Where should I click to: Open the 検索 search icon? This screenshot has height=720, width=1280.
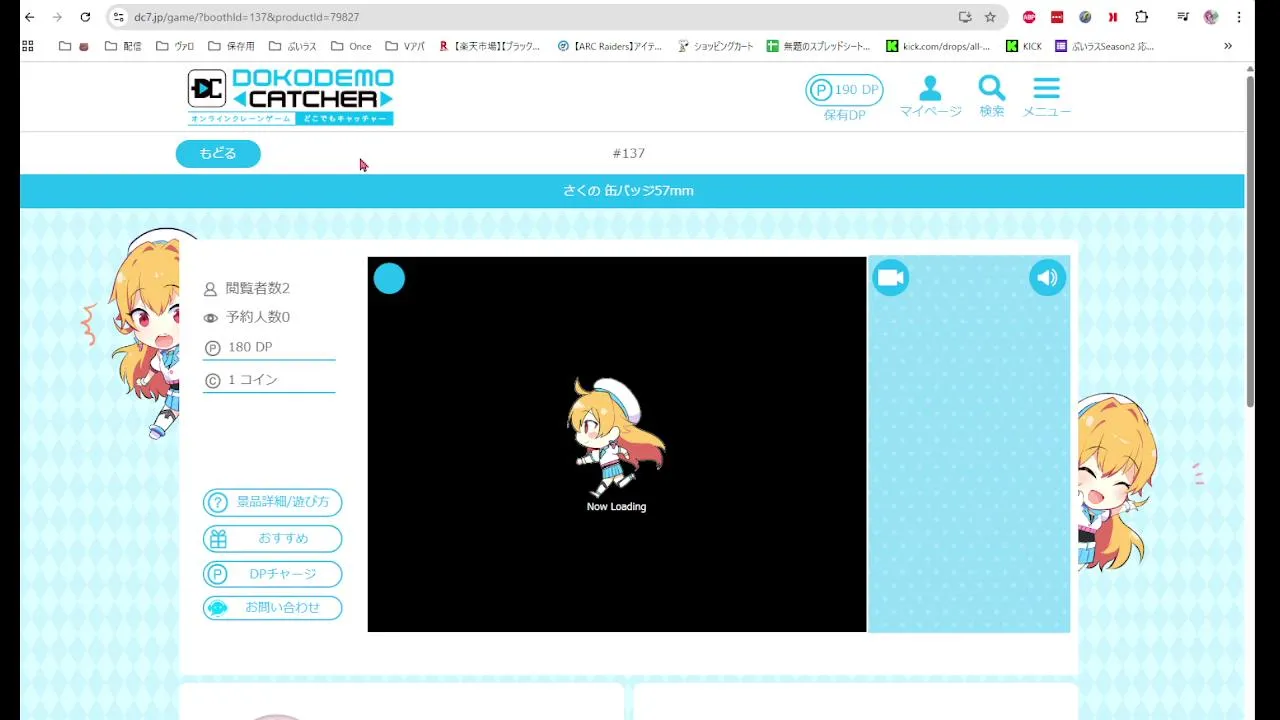point(991,97)
